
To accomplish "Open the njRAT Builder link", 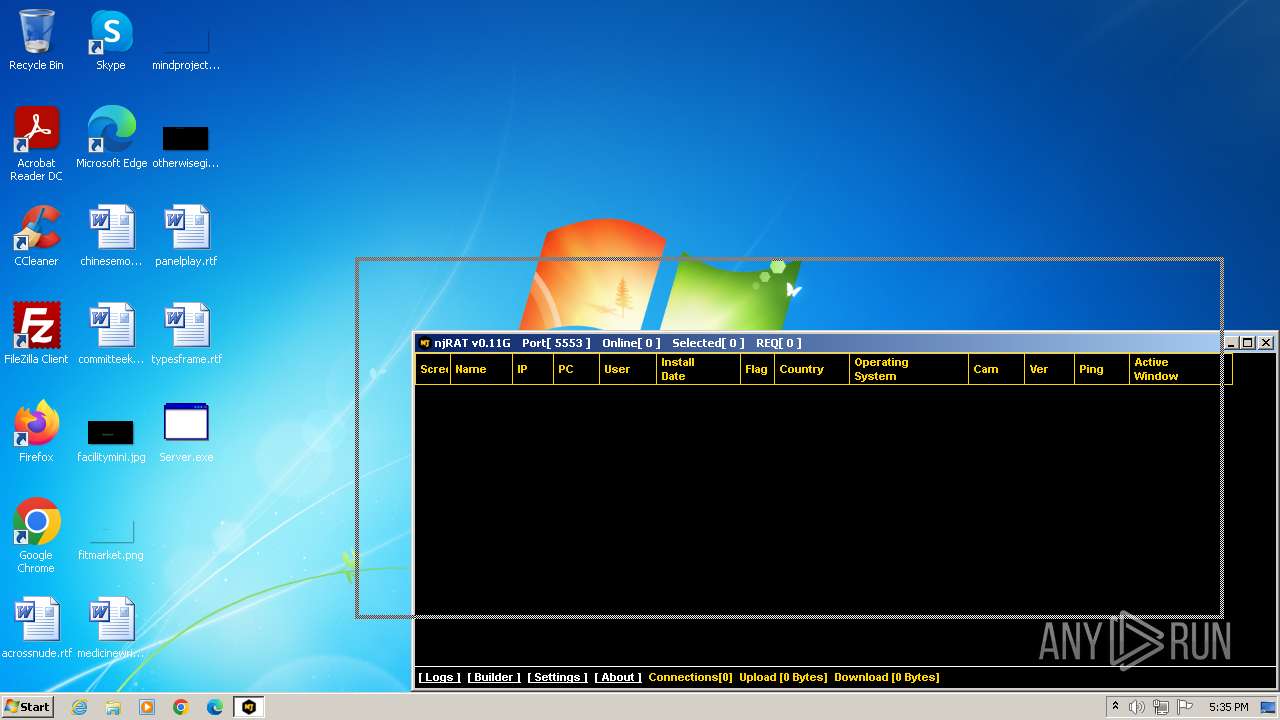I will 494,677.
